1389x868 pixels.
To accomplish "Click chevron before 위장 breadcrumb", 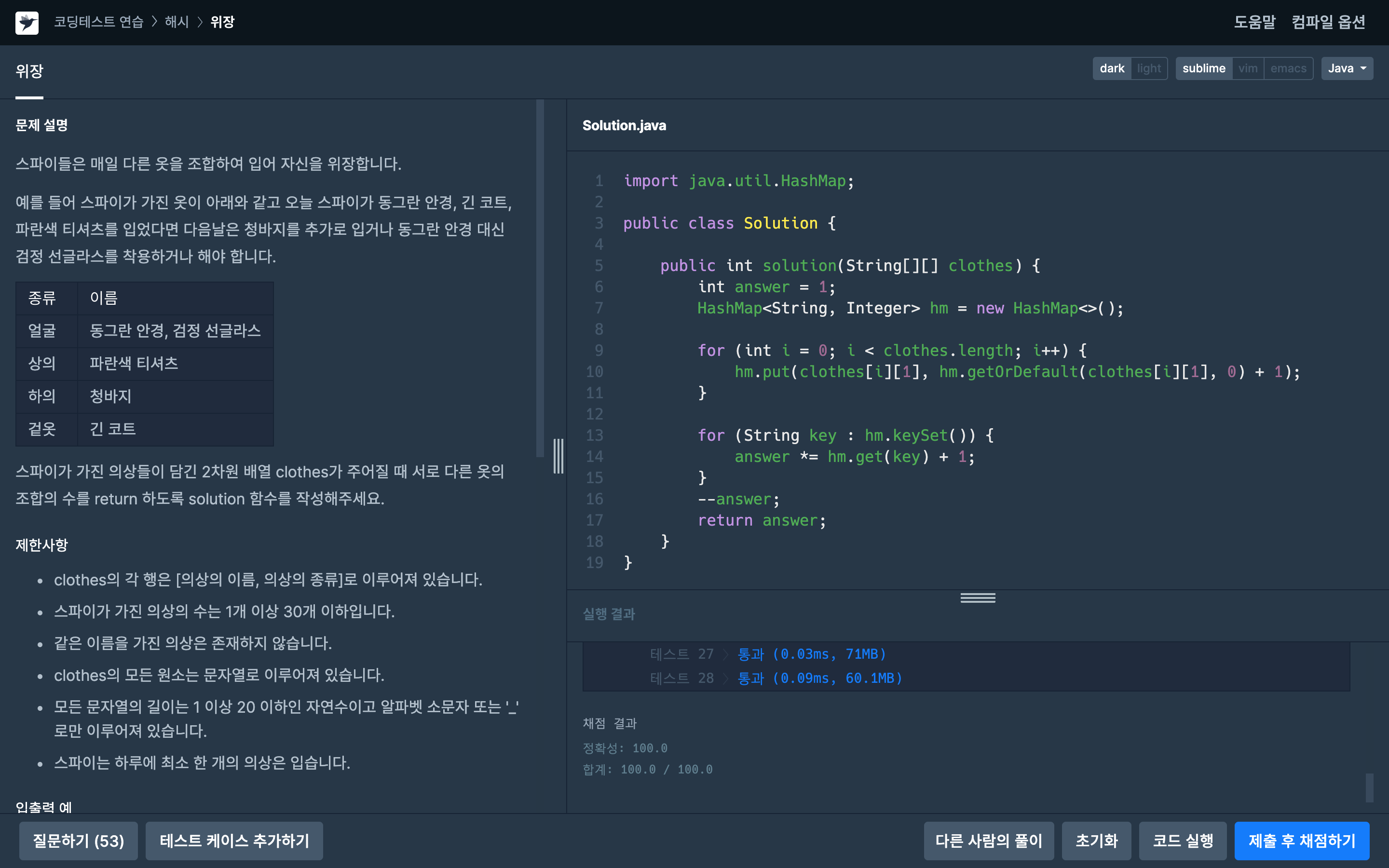I will (200, 22).
